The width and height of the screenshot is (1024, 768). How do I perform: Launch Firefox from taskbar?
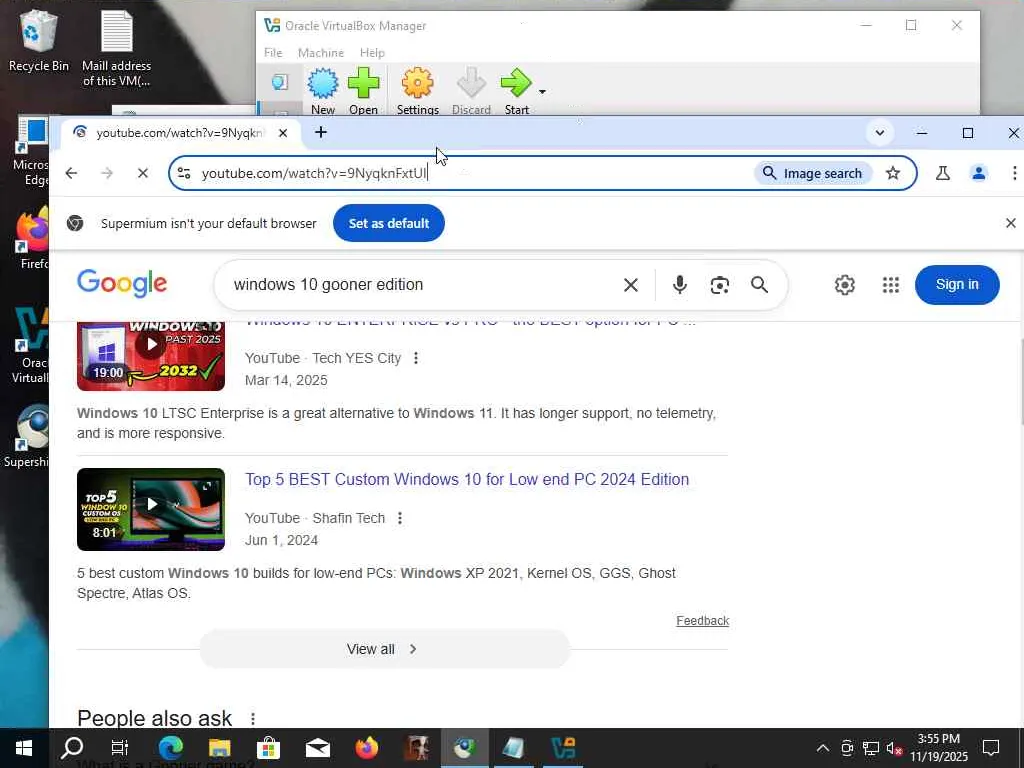pyautogui.click(x=366, y=748)
